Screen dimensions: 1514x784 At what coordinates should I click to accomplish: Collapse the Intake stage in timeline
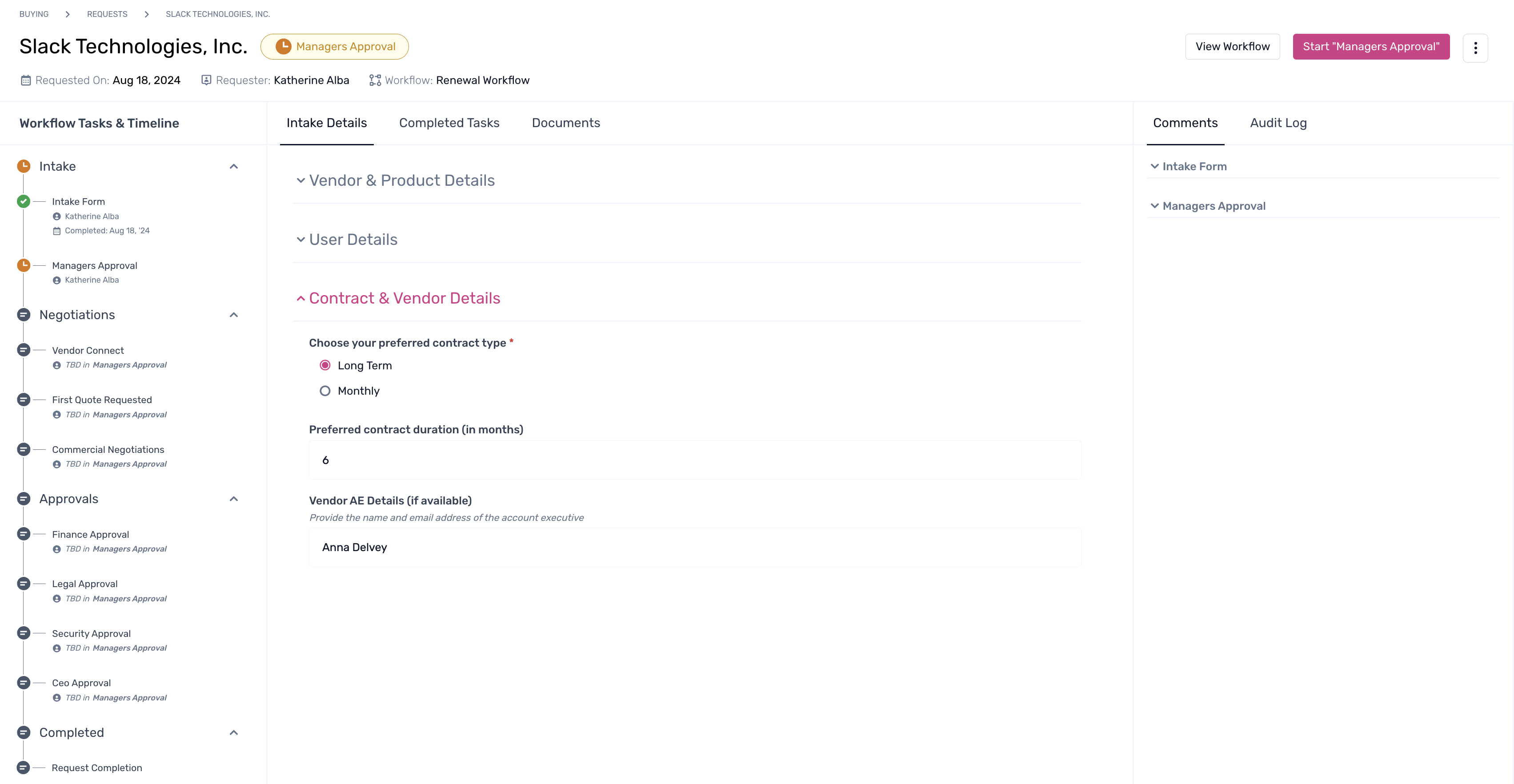[x=234, y=166]
